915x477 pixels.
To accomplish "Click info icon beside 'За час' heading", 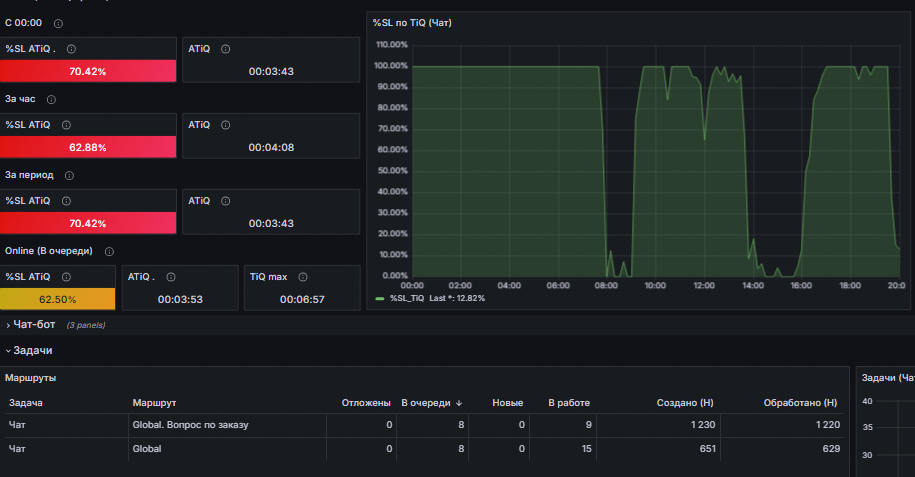I will [x=51, y=99].
